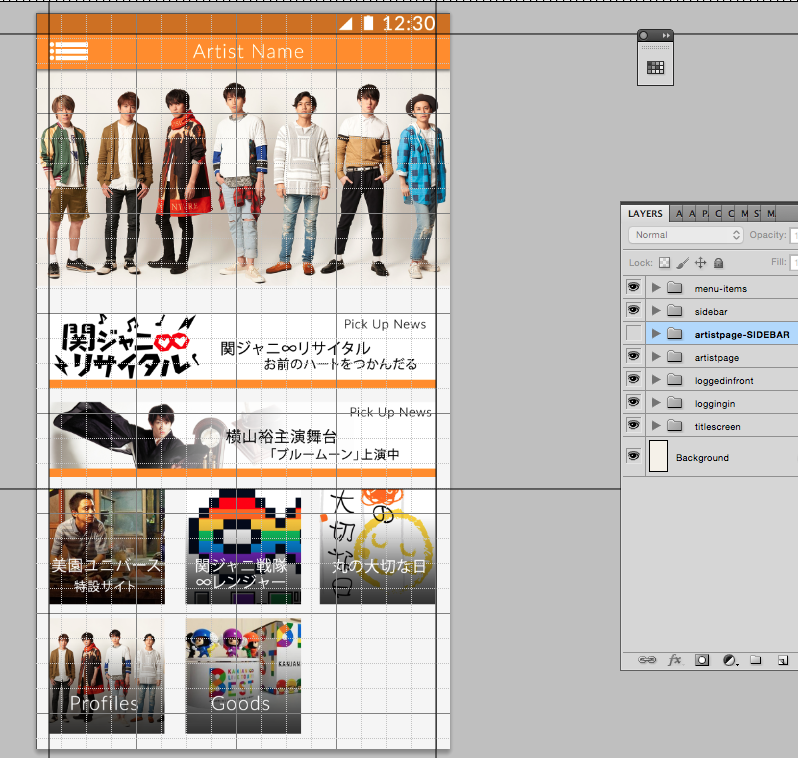The width and height of the screenshot is (798, 758).
Task: Create a new layer group
Action: (x=756, y=660)
